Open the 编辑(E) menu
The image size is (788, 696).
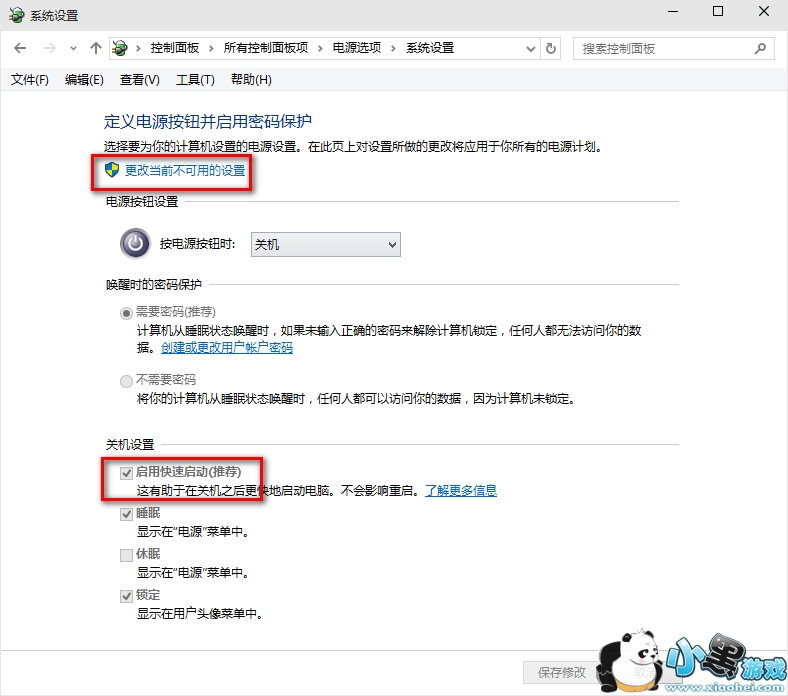[x=84, y=79]
